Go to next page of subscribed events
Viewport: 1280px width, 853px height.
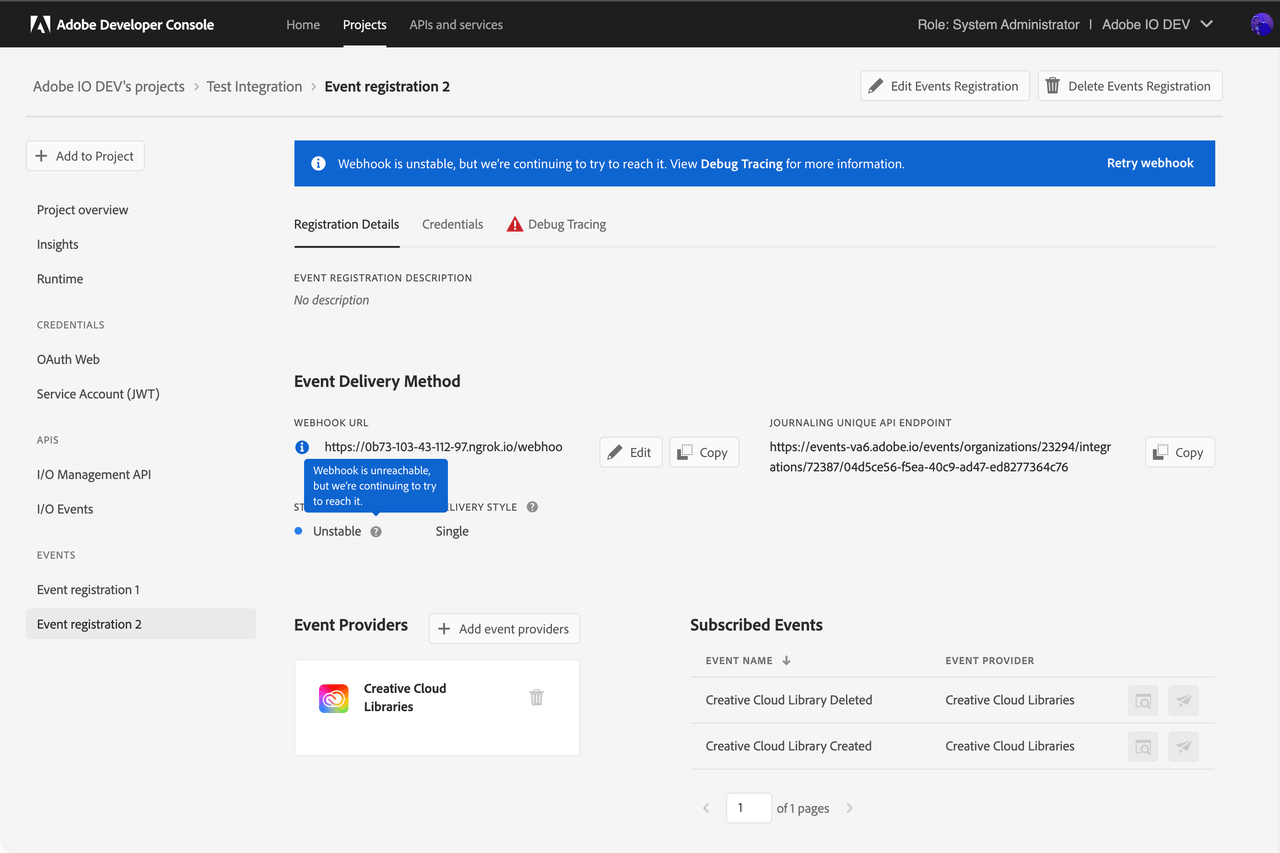850,808
